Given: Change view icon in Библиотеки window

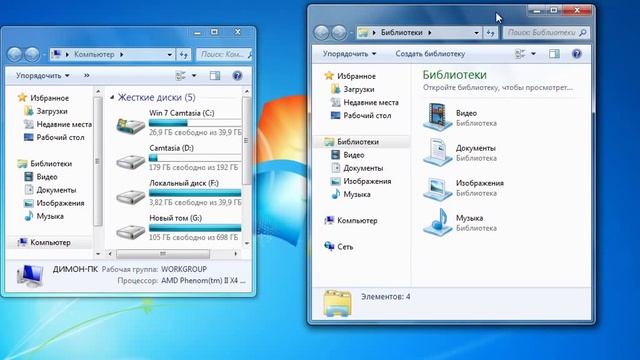Looking at the screenshot, I should click(520, 54).
